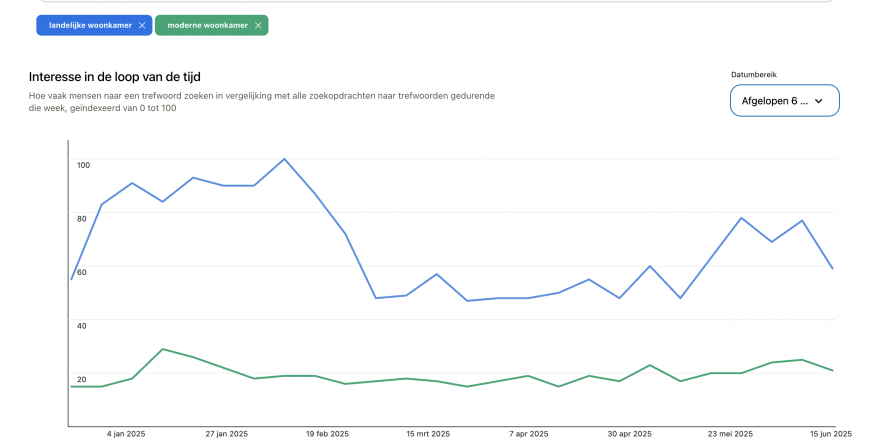Select the 4 jan 2025 axis label
Image resolution: width=894 pixels, height=447 pixels.
(x=126, y=434)
